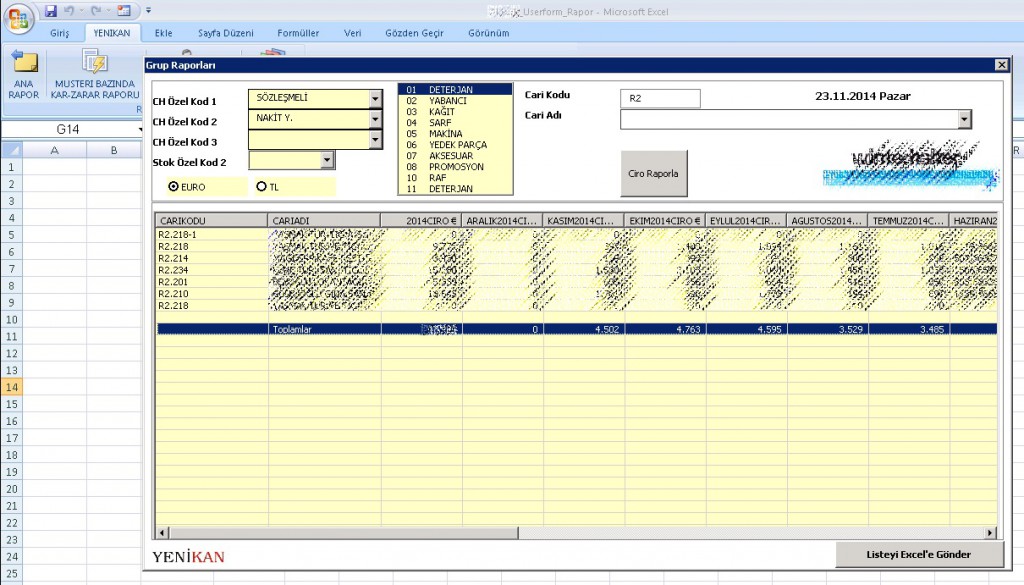
Task: Open the CH Özel Kod 2 dropdown
Action: pyautogui.click(x=375, y=119)
